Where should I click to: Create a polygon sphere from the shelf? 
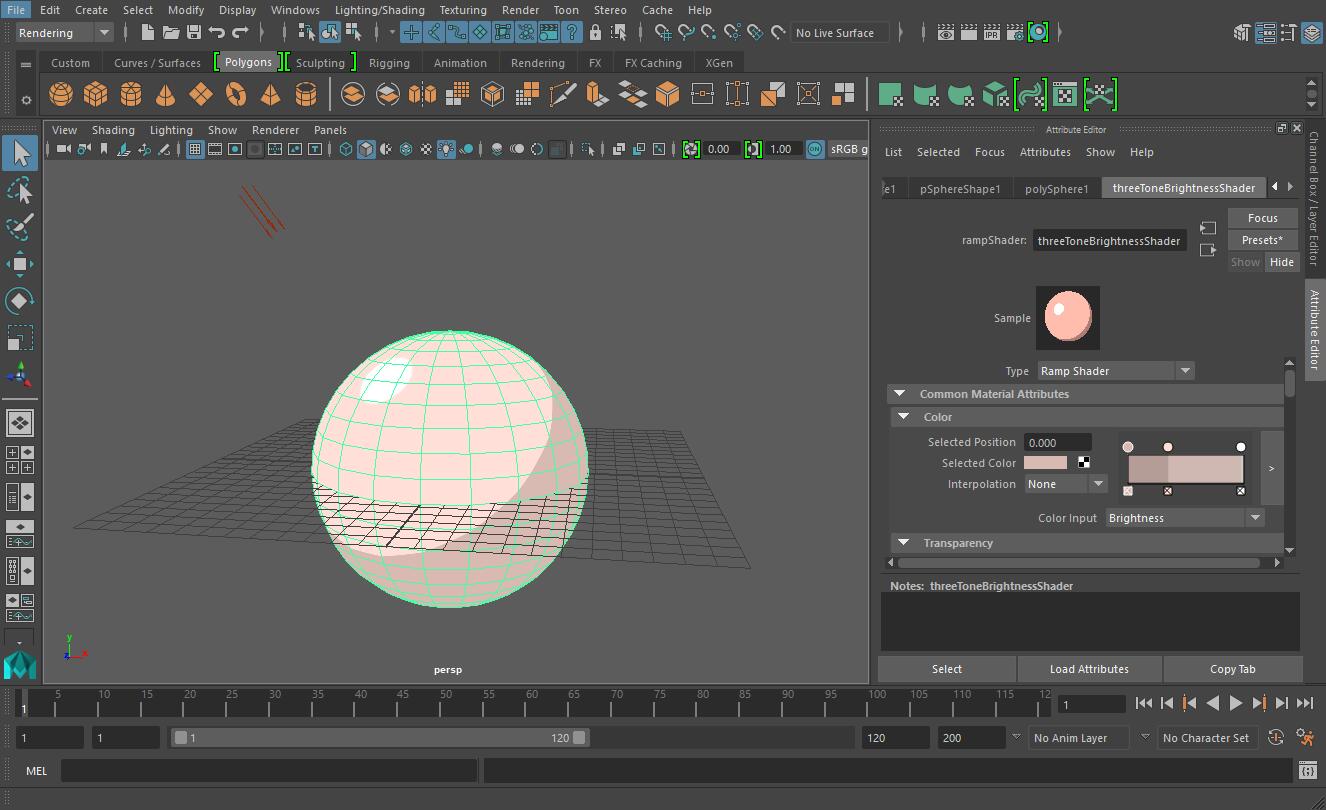tap(61, 95)
